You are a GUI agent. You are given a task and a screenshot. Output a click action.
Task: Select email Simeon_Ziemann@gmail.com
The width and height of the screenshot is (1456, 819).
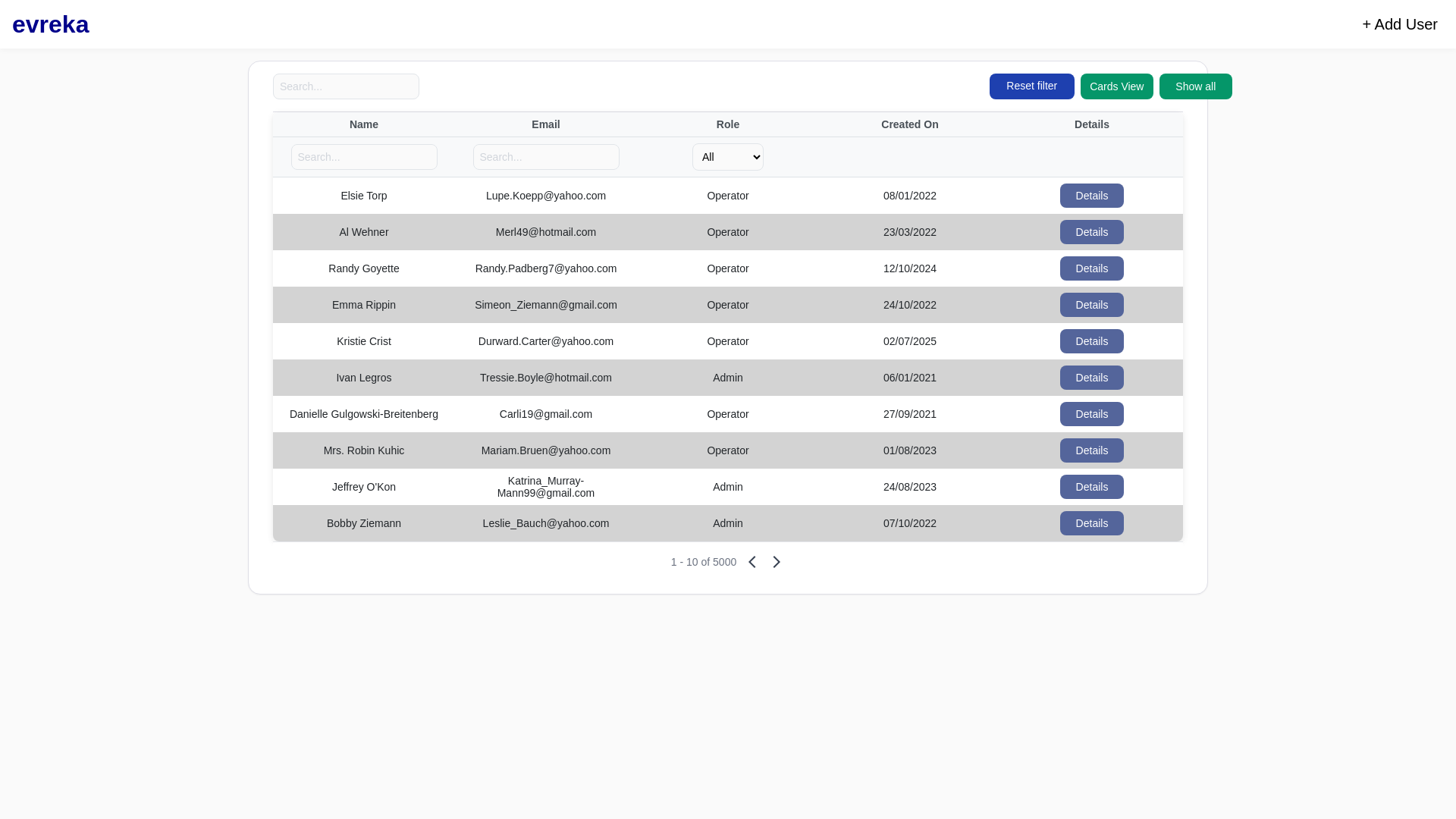click(x=546, y=305)
